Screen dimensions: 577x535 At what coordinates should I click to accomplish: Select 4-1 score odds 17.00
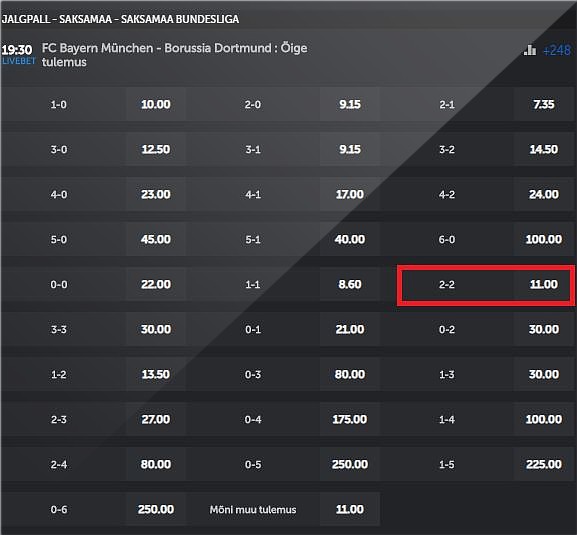point(350,194)
